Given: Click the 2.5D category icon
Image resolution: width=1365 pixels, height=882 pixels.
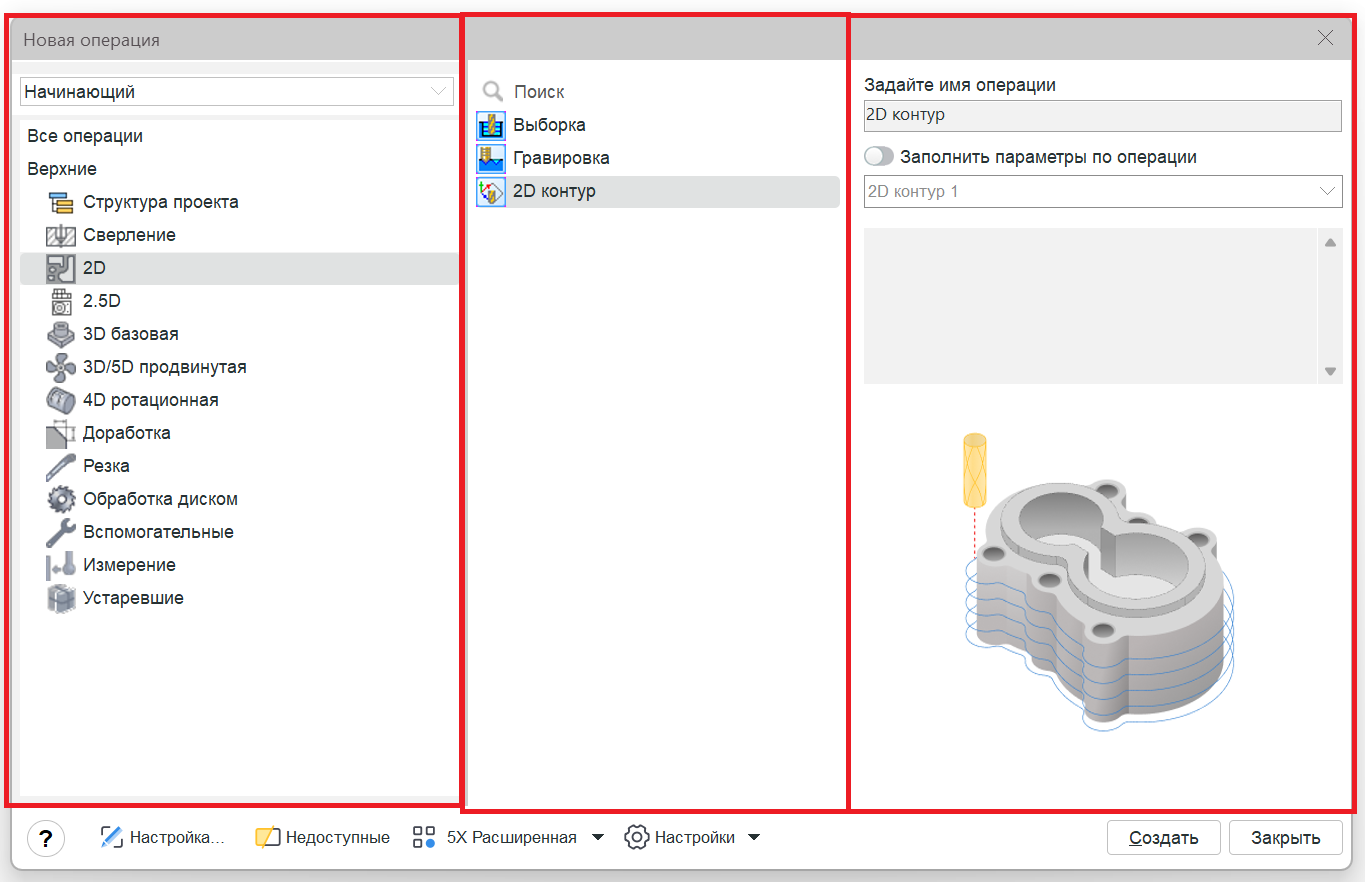Looking at the screenshot, I should [x=61, y=302].
